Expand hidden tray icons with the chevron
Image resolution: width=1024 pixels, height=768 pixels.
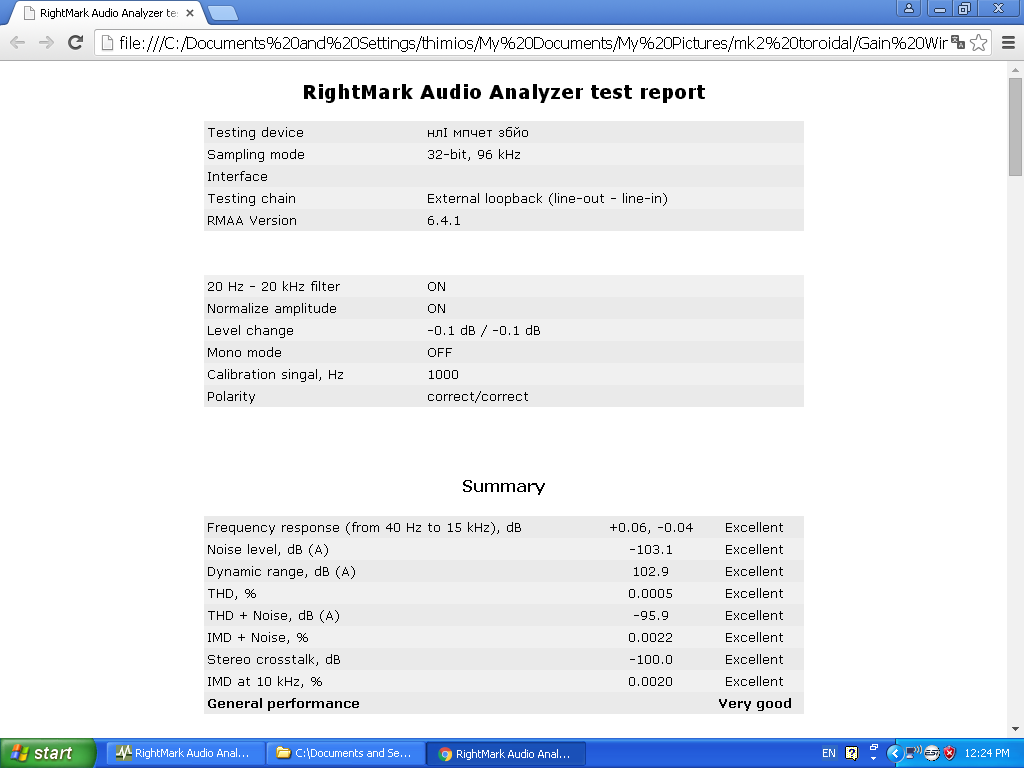click(x=894, y=753)
